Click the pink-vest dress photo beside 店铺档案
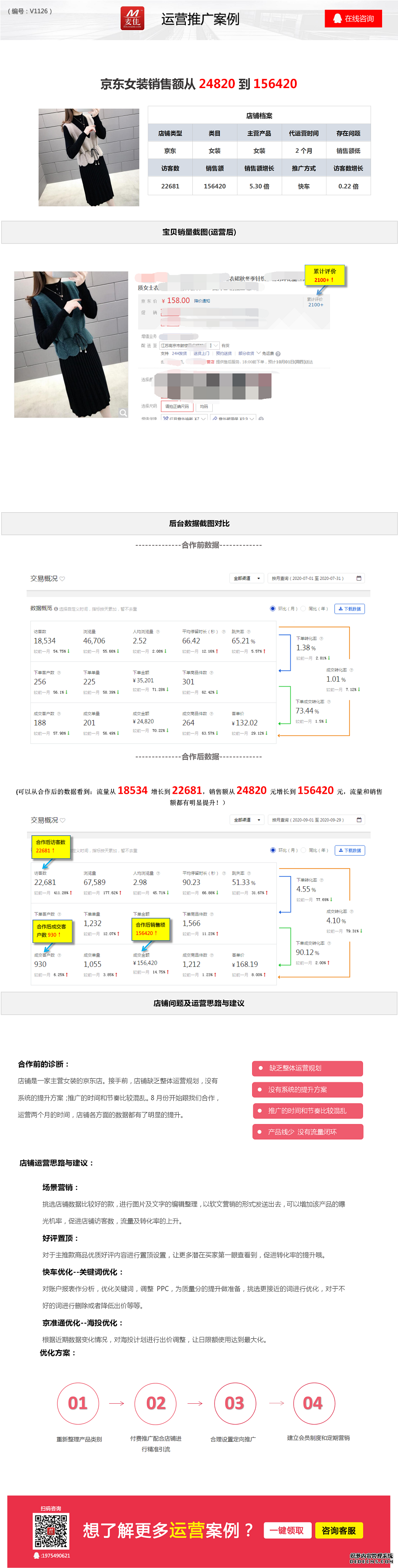The height and width of the screenshot is (1568, 398). point(89,157)
